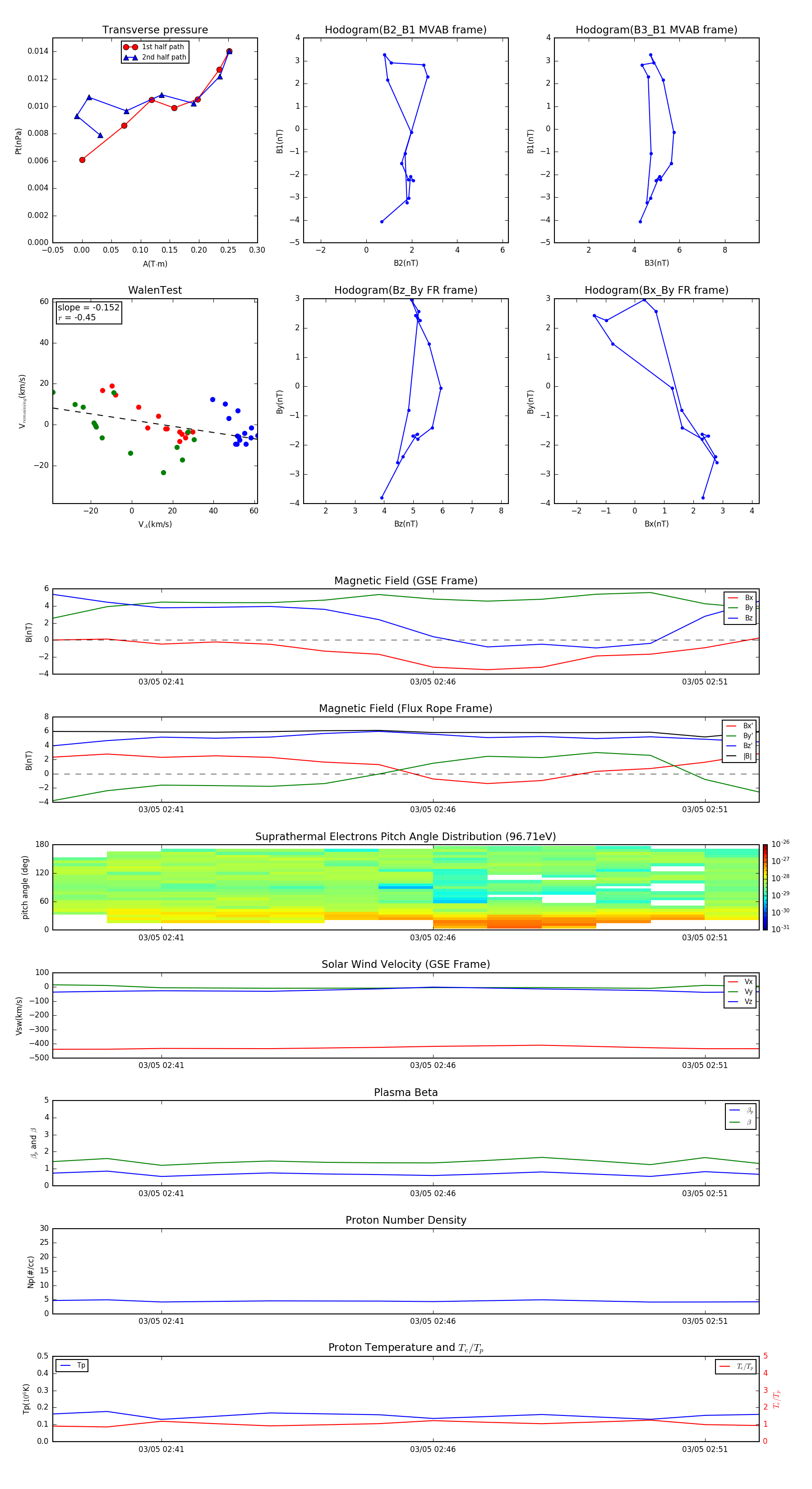Select the "Np(#/cc)" y-axis label
This screenshot has width=812, height=1489.
click(x=31, y=1272)
